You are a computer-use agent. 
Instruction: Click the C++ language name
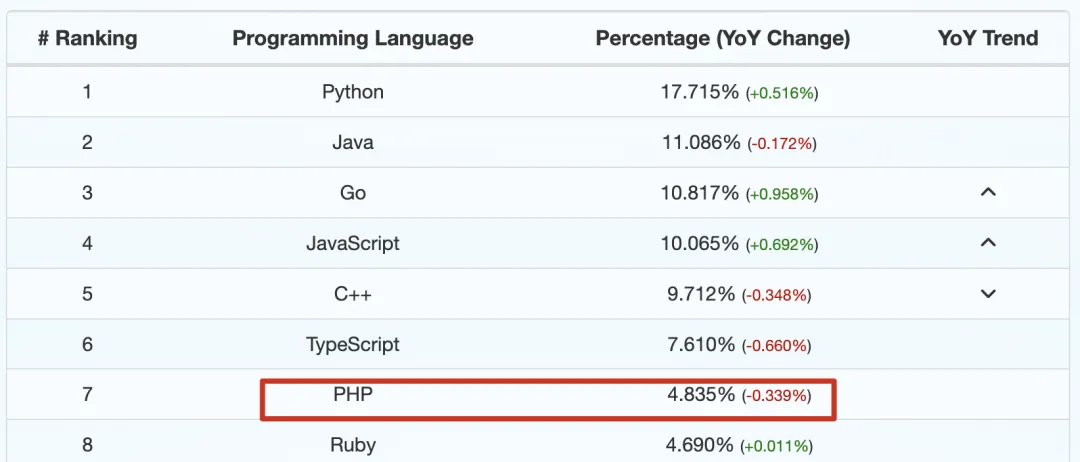(x=353, y=294)
